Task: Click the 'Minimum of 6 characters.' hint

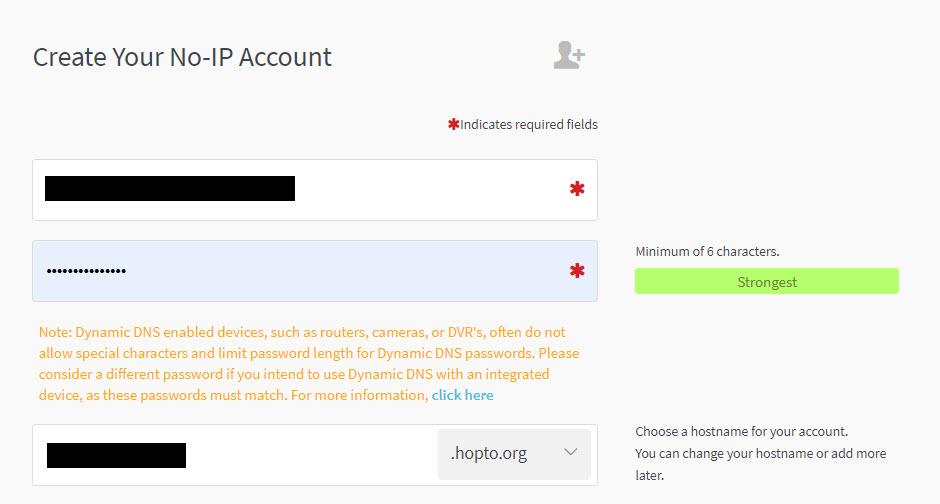Action: [707, 251]
